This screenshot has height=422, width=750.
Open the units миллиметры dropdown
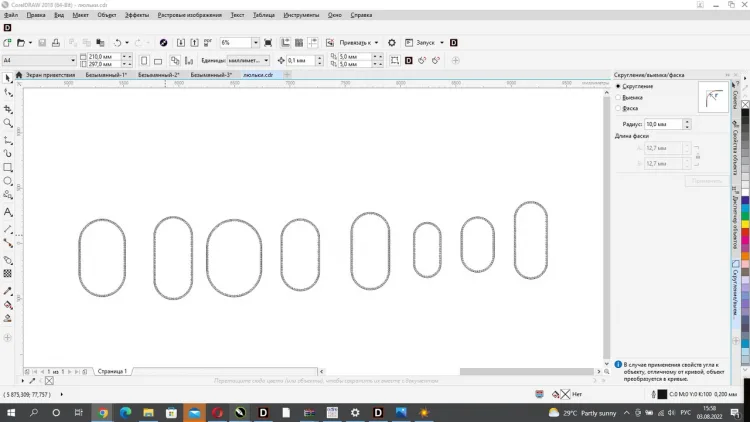click(x=266, y=60)
